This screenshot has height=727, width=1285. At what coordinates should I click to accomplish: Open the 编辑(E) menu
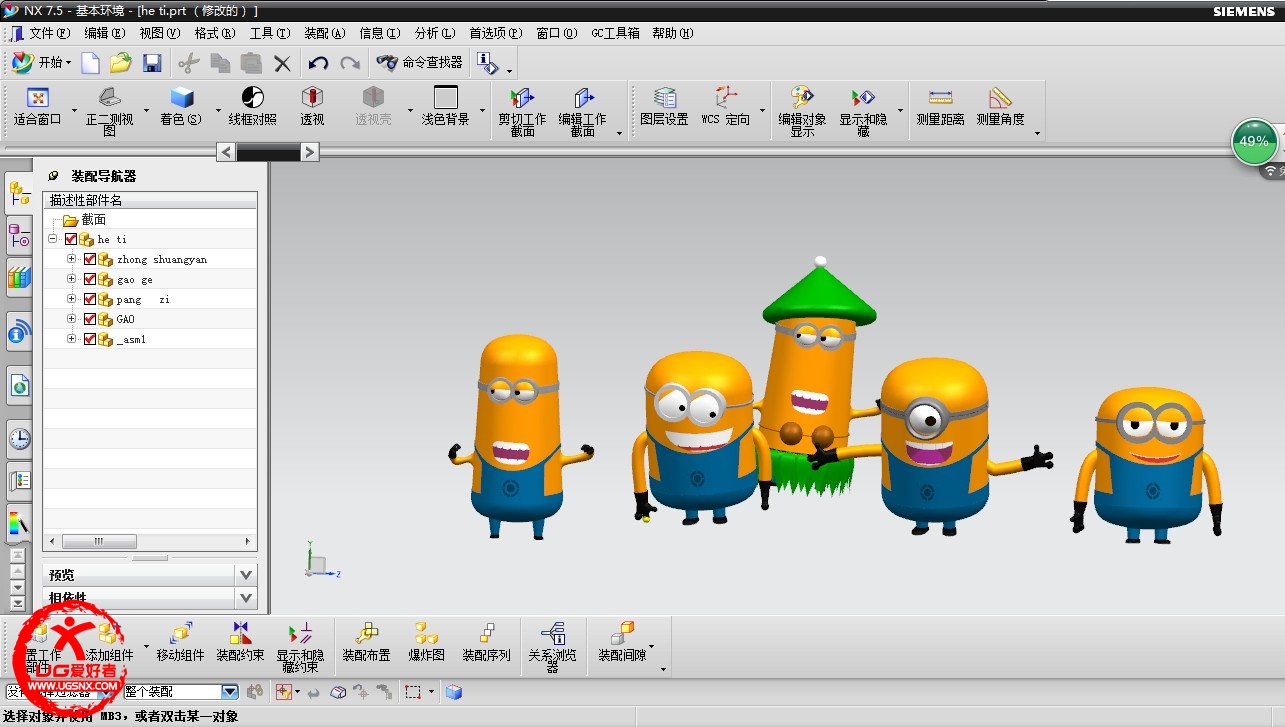105,33
